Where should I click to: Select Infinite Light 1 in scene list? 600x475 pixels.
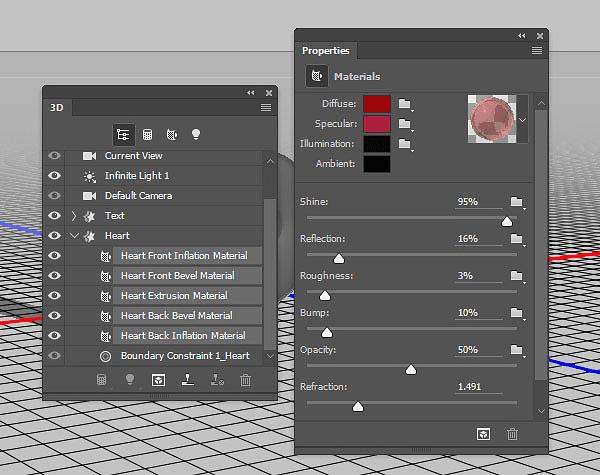[137, 176]
